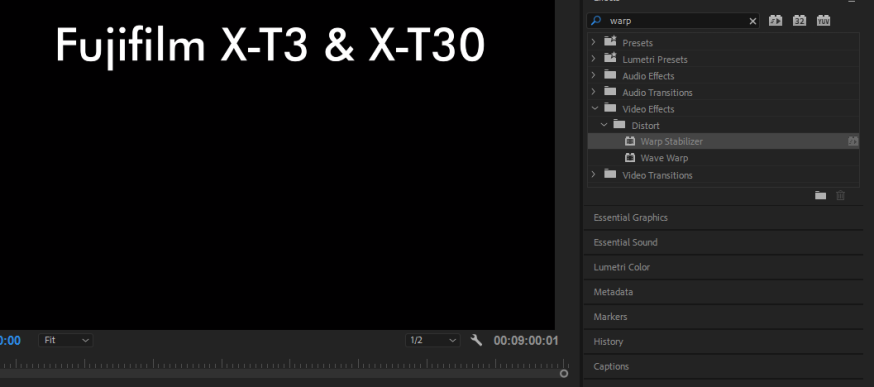Expand the Lumetri Presets folder
Image resolution: width=874 pixels, height=387 pixels.
[x=594, y=59]
